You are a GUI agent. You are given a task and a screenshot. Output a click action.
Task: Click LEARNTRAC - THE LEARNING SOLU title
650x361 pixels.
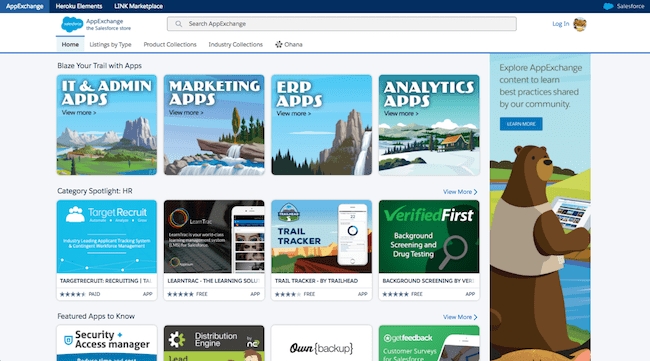pos(213,281)
